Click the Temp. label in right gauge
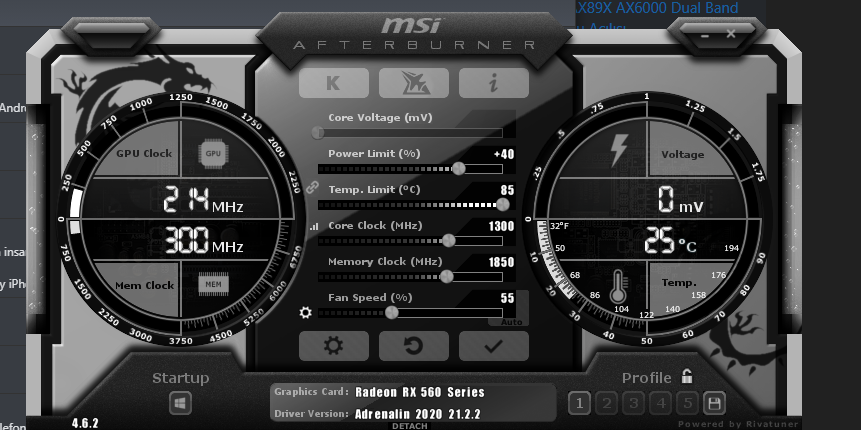The image size is (861, 430). tap(679, 283)
